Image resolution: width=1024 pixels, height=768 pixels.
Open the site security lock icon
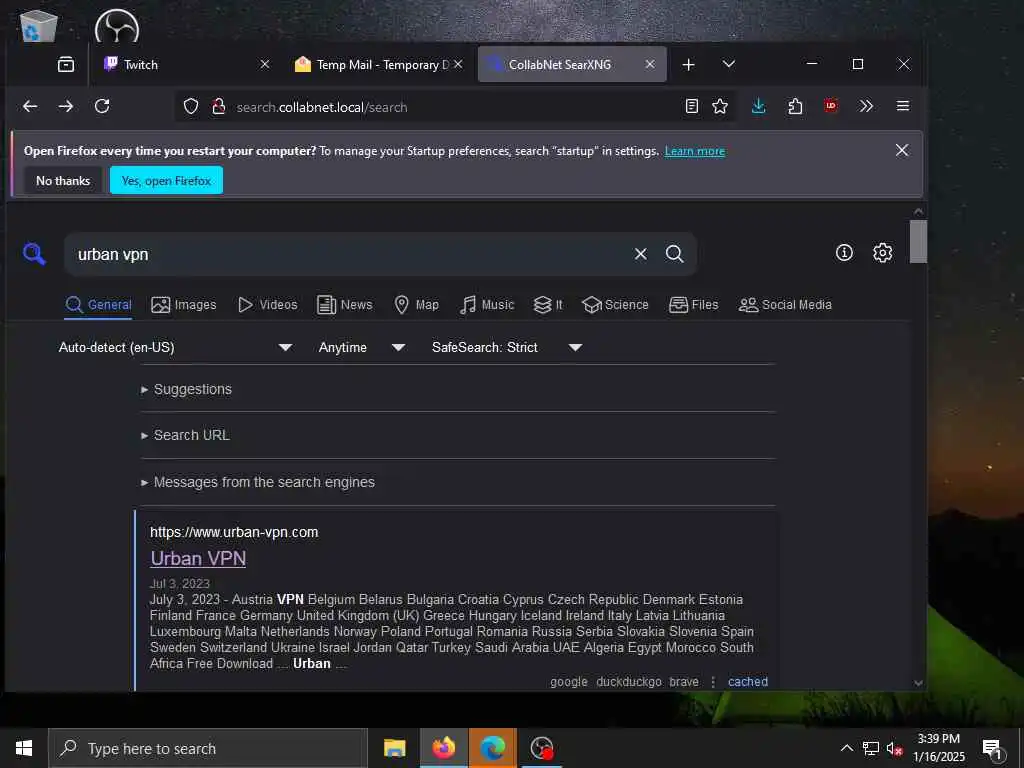coord(219,106)
